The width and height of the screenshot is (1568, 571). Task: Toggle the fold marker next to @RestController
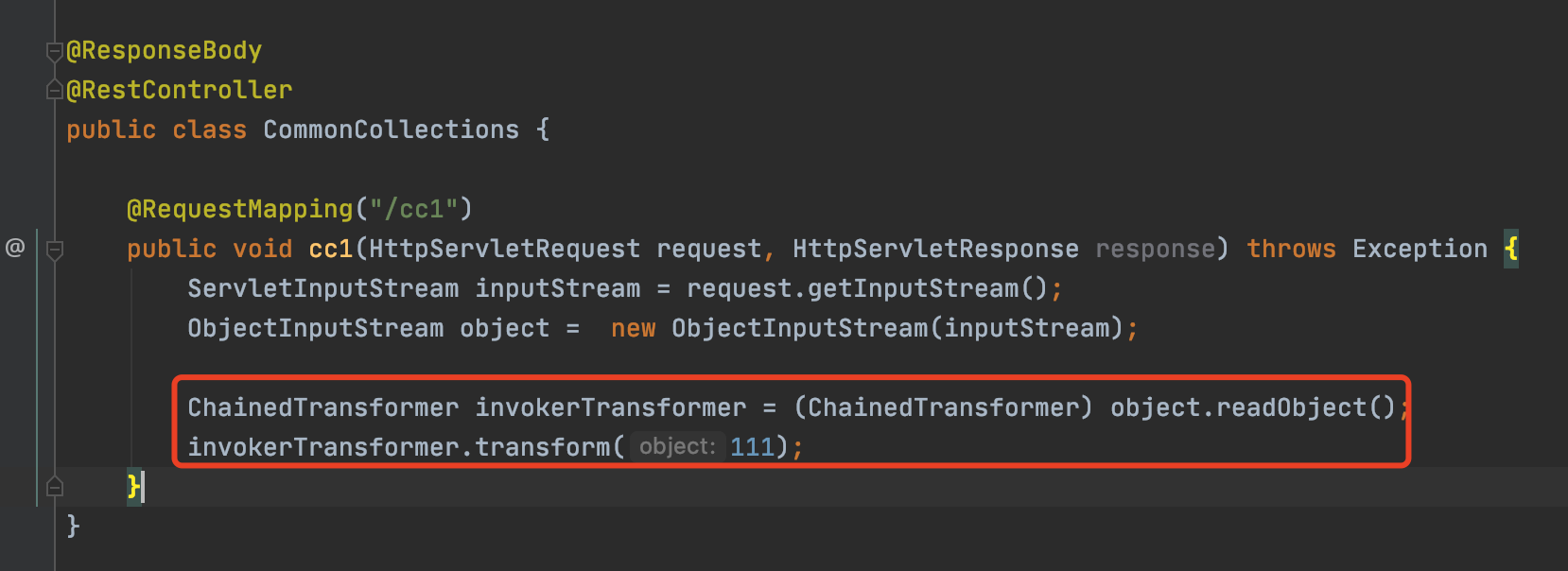[x=55, y=91]
